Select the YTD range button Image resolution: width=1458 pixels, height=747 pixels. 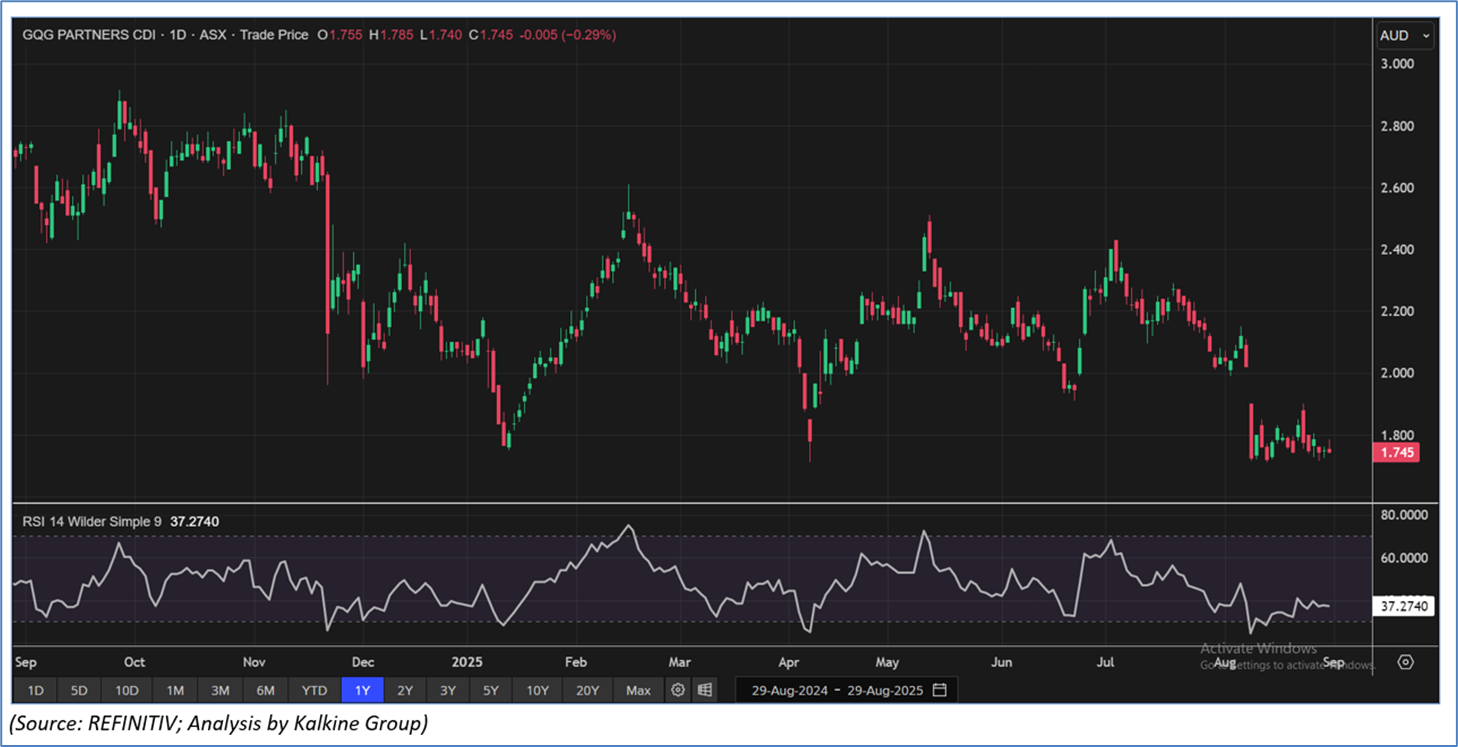314,690
